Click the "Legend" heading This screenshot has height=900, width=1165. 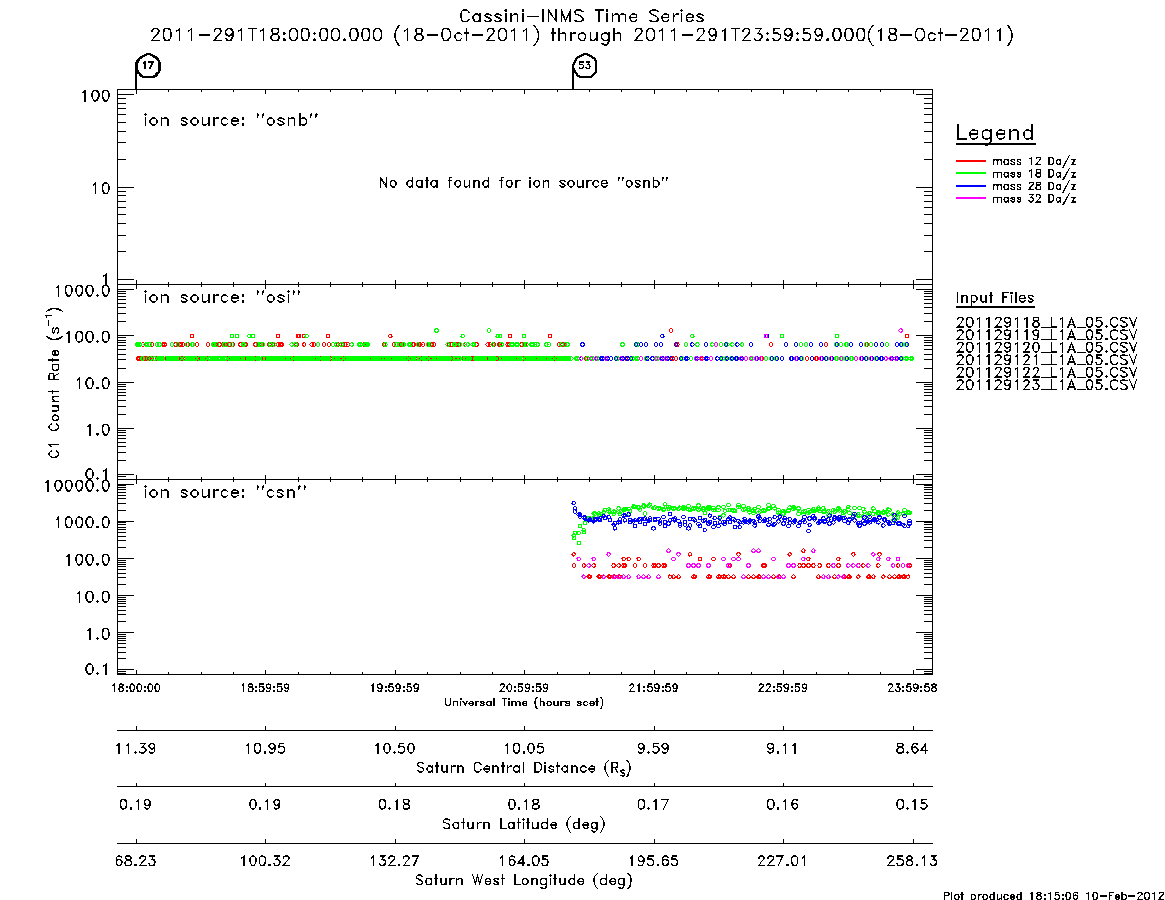coord(995,133)
